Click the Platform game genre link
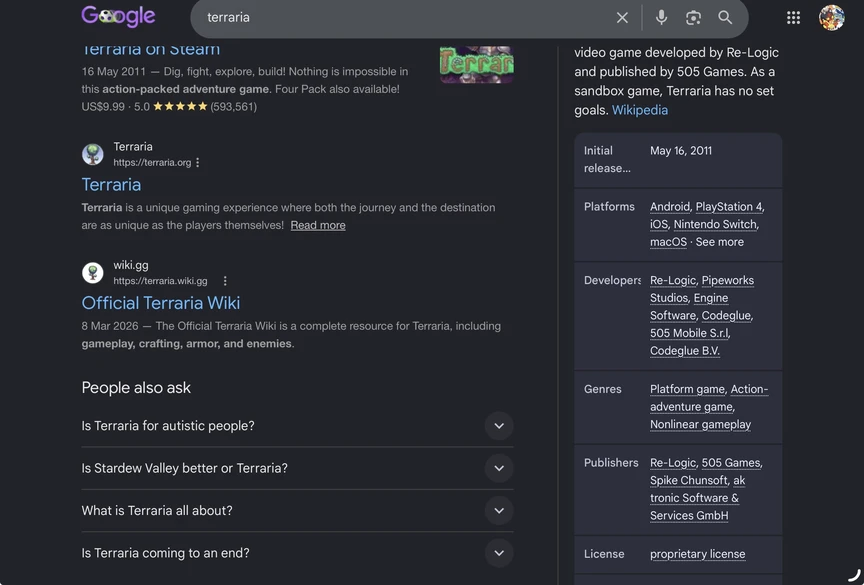Image resolution: width=864 pixels, height=585 pixels. (687, 389)
